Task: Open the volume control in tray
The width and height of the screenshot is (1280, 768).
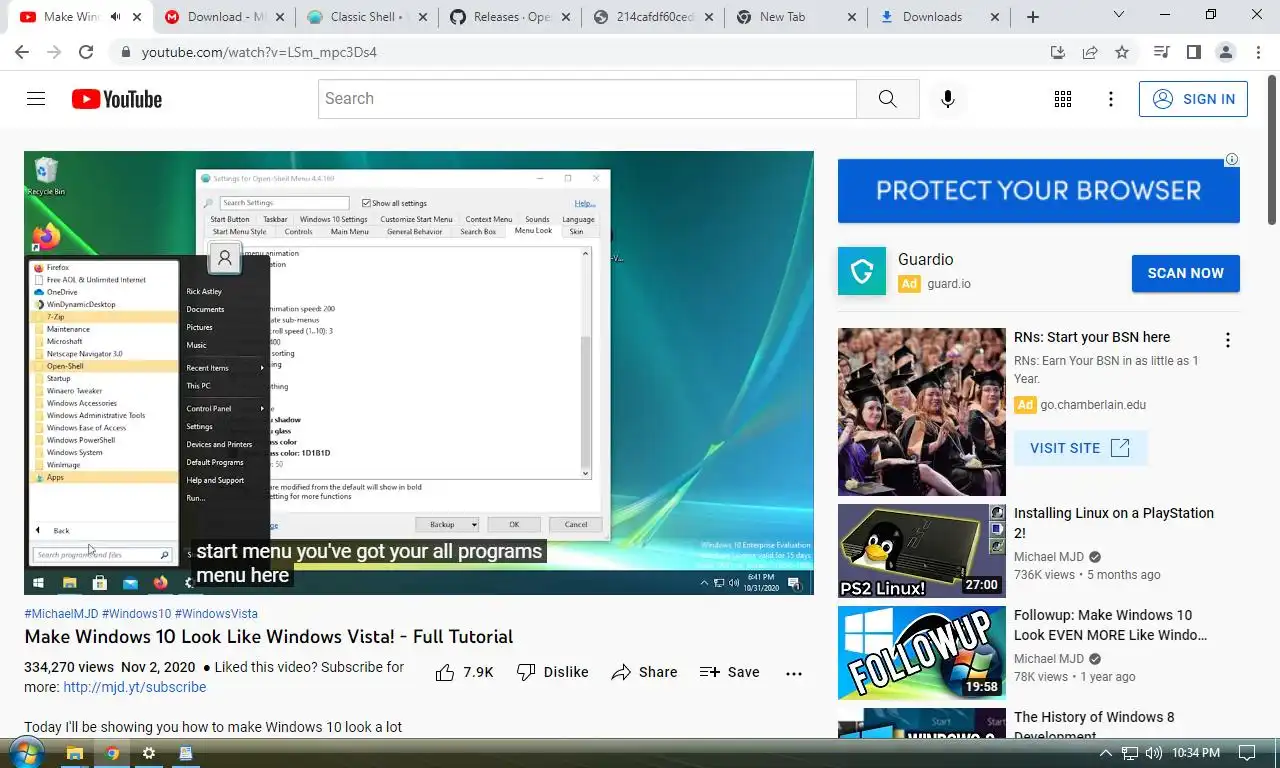Action: click(x=1154, y=753)
